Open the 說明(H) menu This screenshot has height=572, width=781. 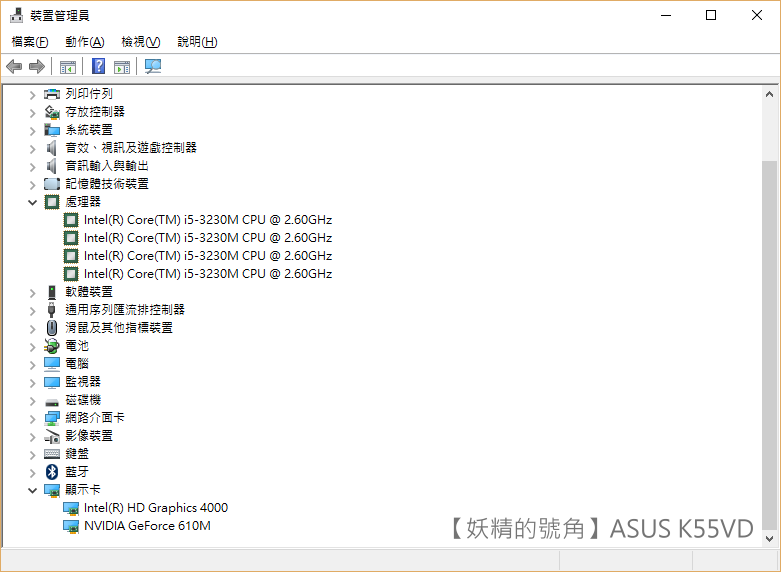(197, 42)
